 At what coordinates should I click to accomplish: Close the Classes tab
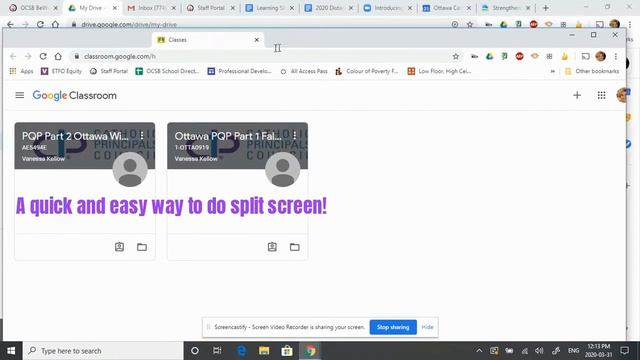point(256,40)
